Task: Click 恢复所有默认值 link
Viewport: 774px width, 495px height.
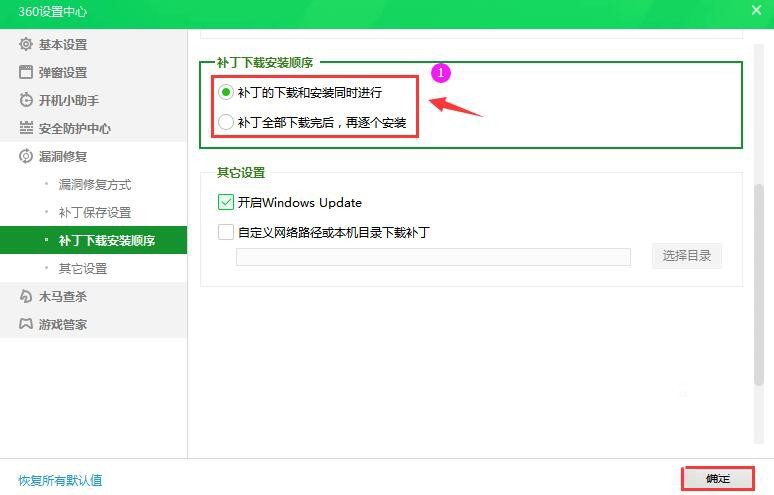Action: click(x=60, y=480)
